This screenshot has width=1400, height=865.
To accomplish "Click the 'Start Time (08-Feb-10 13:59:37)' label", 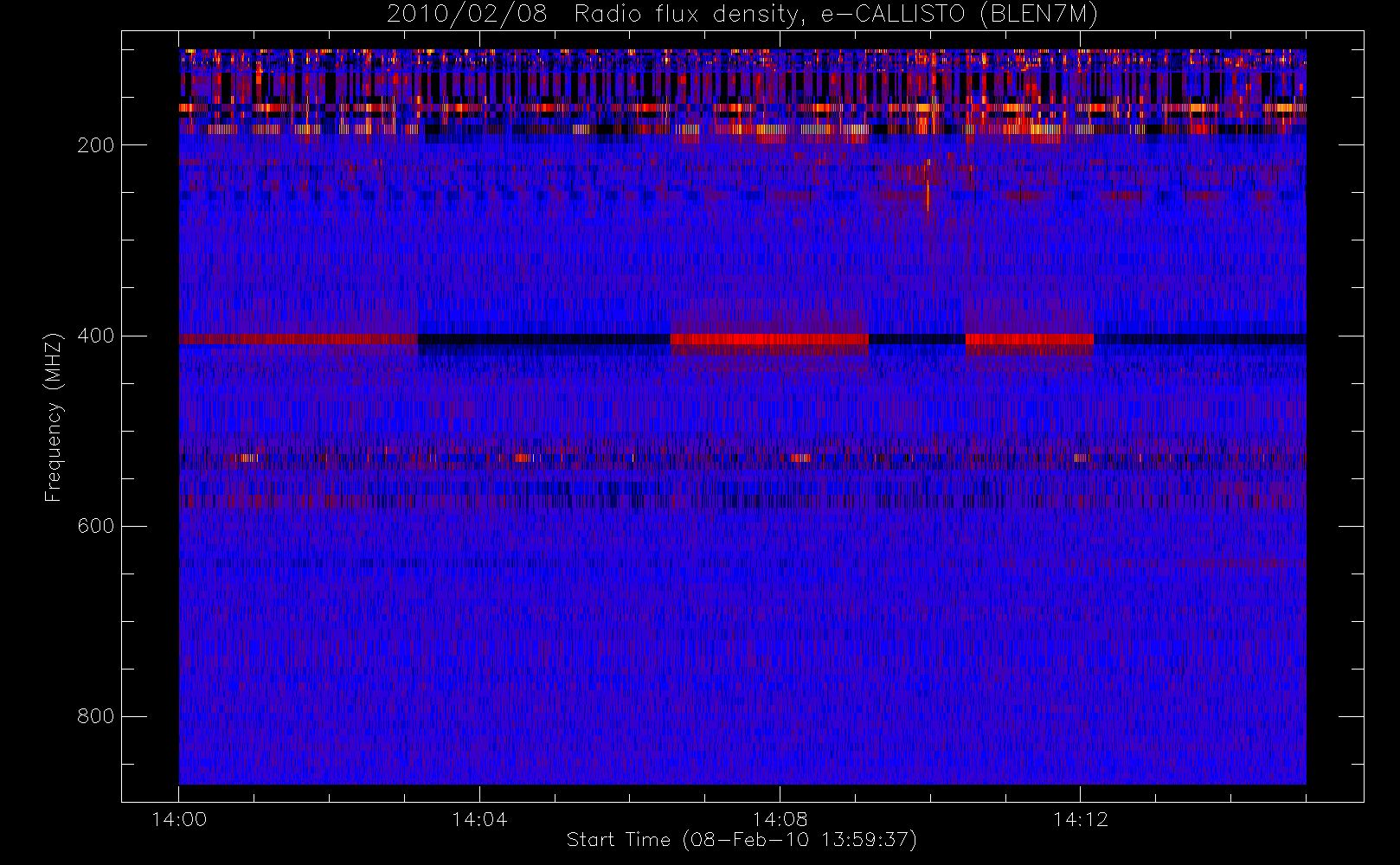I will coord(742,840).
